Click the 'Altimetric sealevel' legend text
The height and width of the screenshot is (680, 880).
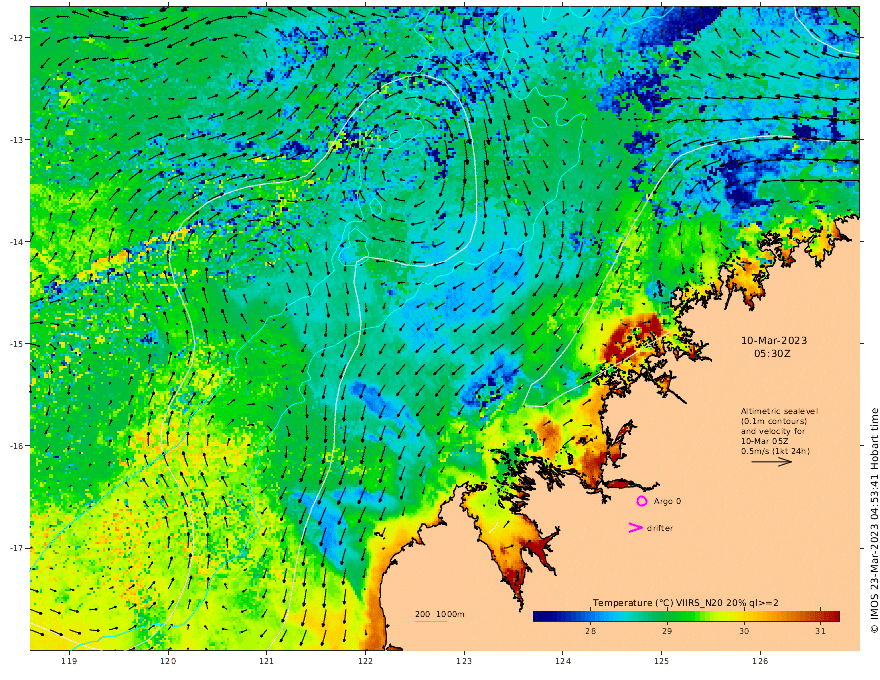[779, 411]
